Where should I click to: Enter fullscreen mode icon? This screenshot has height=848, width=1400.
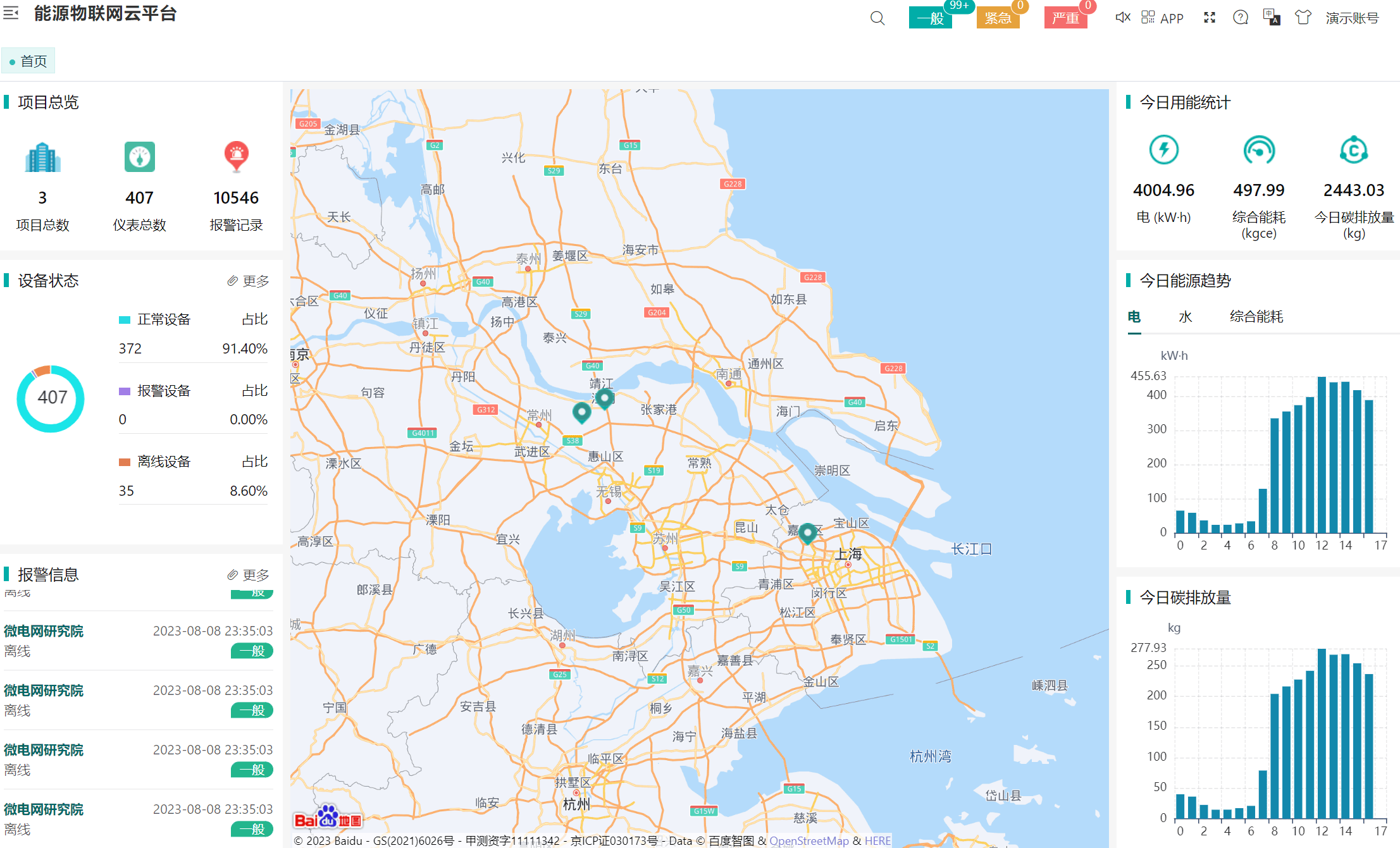[1210, 18]
